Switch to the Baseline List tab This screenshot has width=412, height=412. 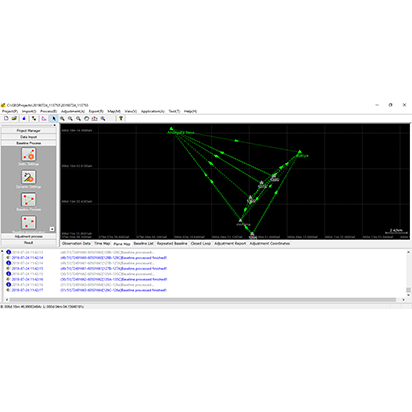[143, 244]
